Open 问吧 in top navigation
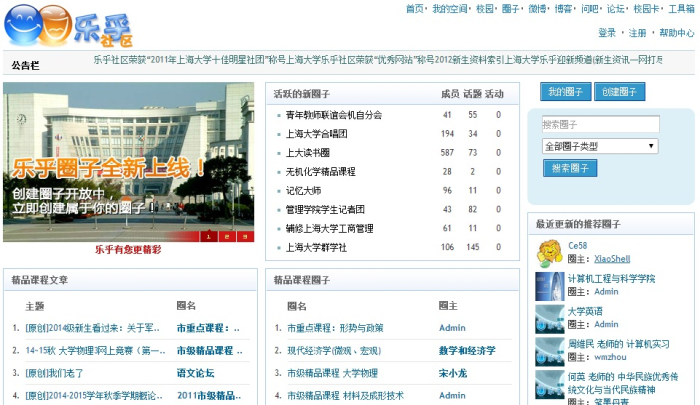Viewport: 700px width, 405px height. (x=590, y=8)
